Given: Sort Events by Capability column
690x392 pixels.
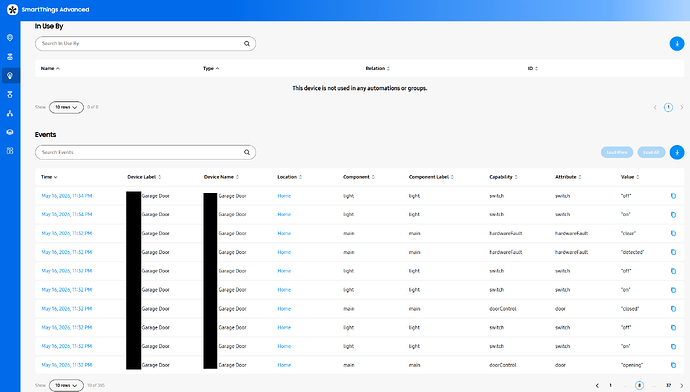Looking at the screenshot, I should pos(503,177).
